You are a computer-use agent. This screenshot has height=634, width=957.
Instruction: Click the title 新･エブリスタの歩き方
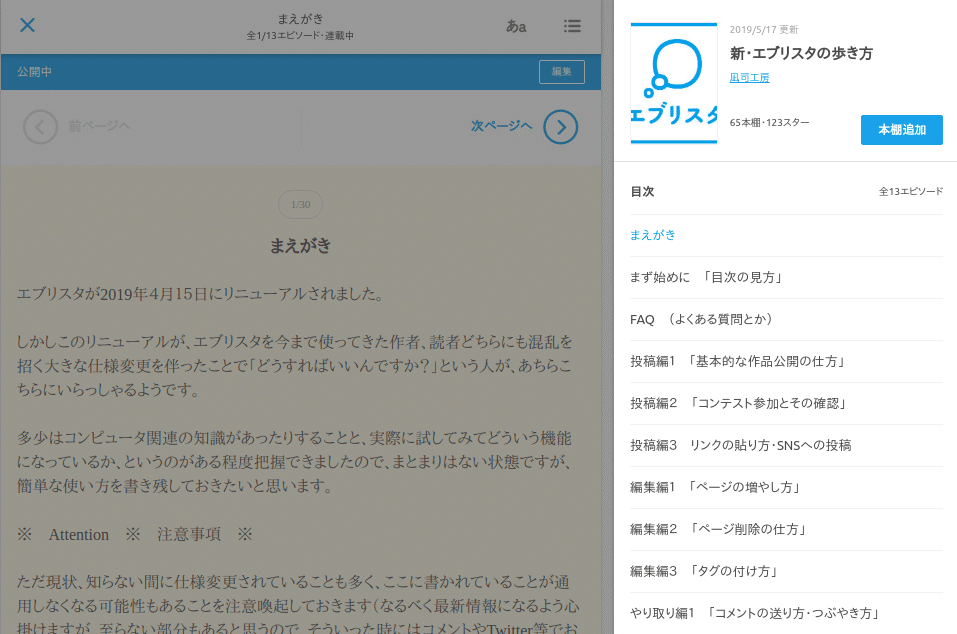(x=801, y=54)
